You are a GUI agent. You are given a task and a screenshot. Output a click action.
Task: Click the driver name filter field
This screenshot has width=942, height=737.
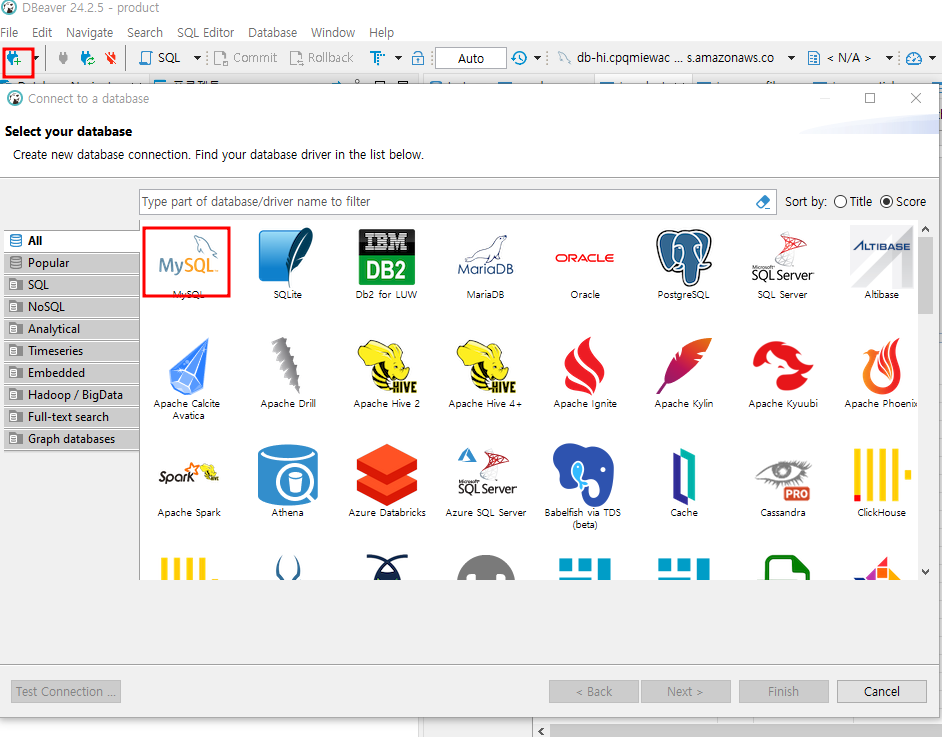point(445,202)
